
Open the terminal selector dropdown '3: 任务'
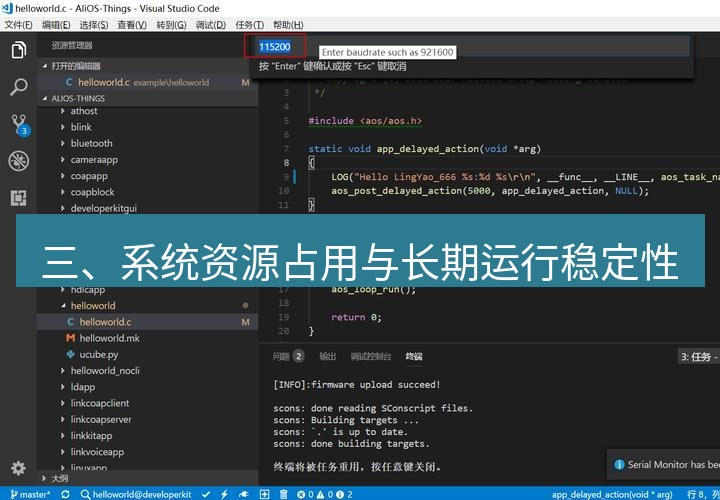[x=699, y=357]
